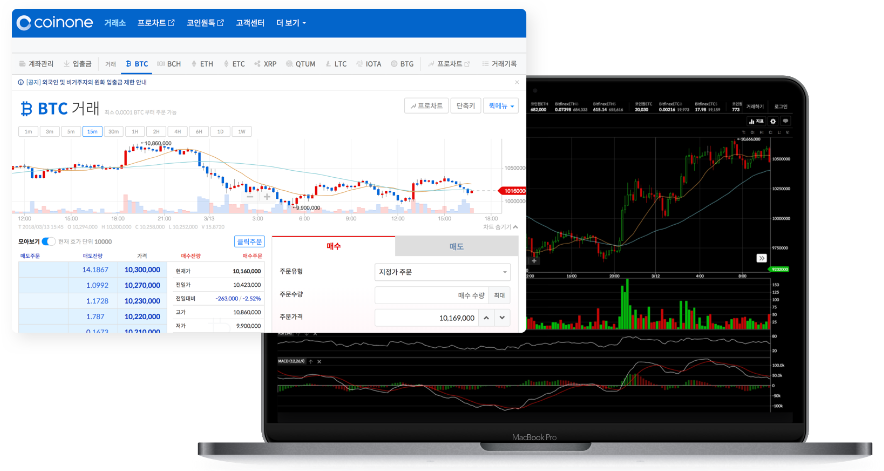Screen dimensions: 884x471
Task: Click price 10,220,000 in order book
Action: (142, 316)
